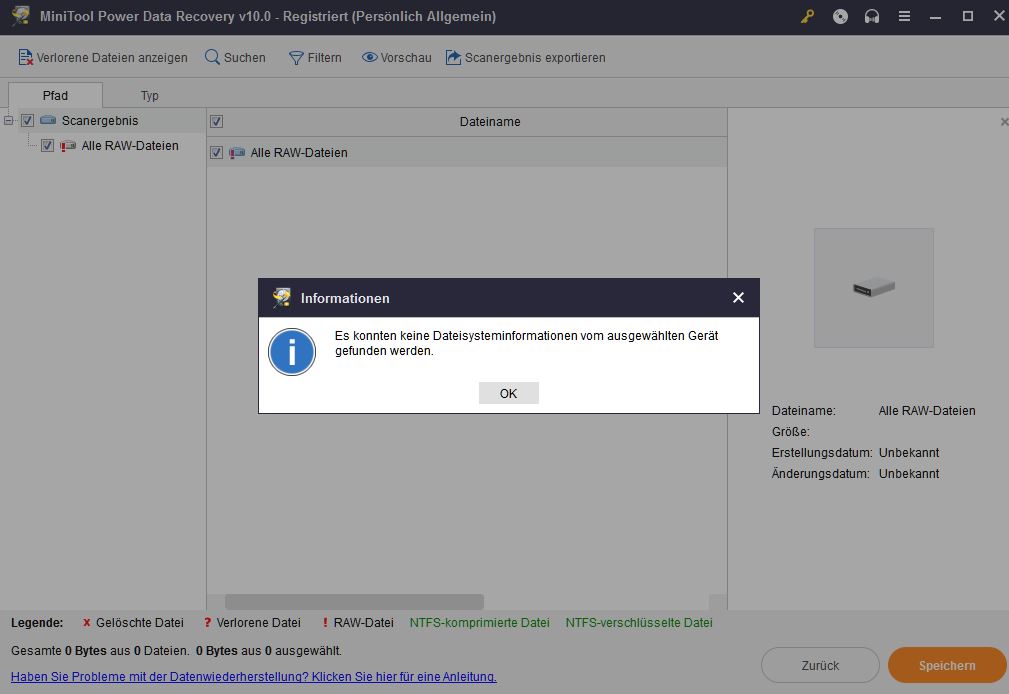Click Verlorene Dateien anzeigen toolbar button

point(103,58)
